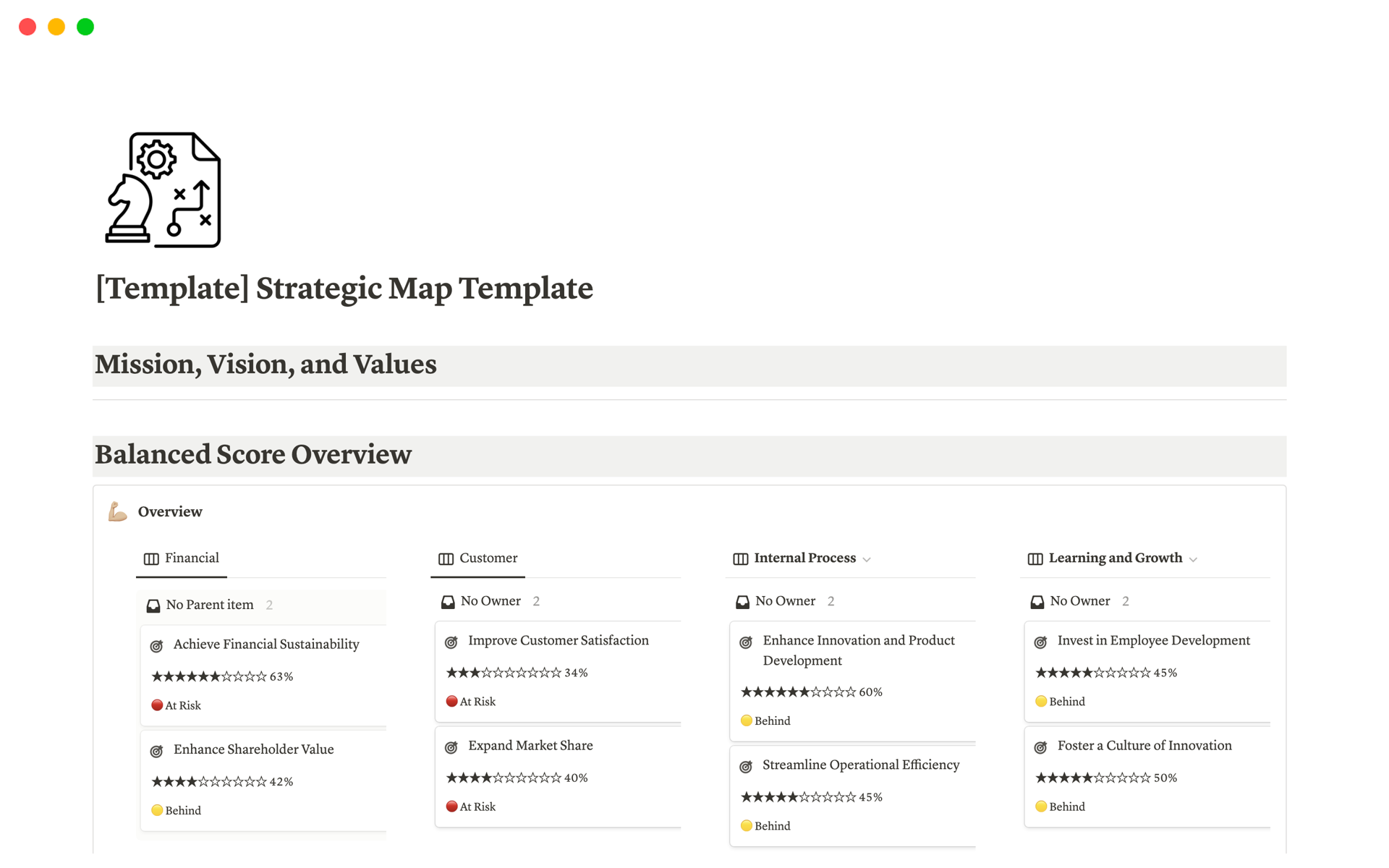Click the Overview panel header
Viewport: 1389px width, 868px height.
[x=169, y=511]
